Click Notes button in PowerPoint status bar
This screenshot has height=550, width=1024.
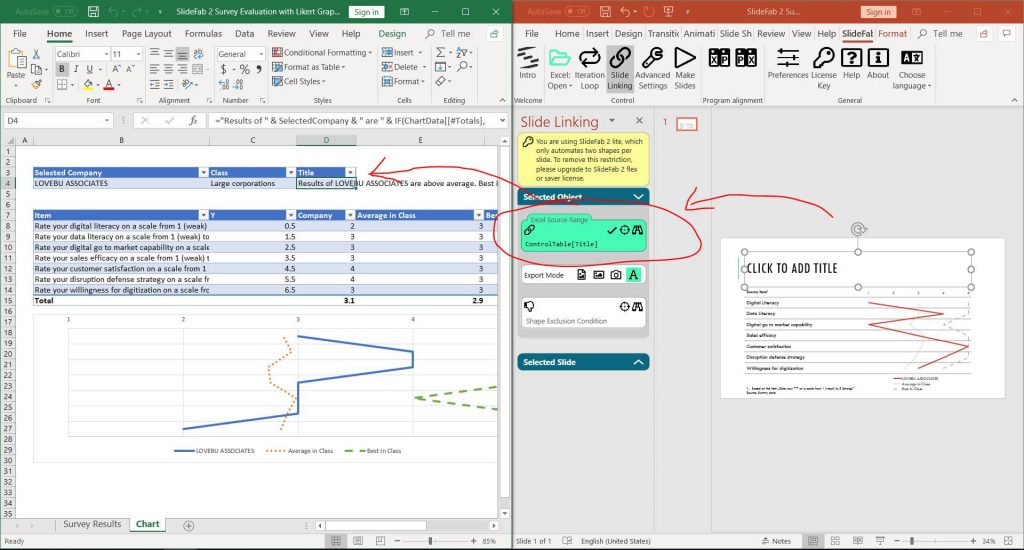pos(776,541)
